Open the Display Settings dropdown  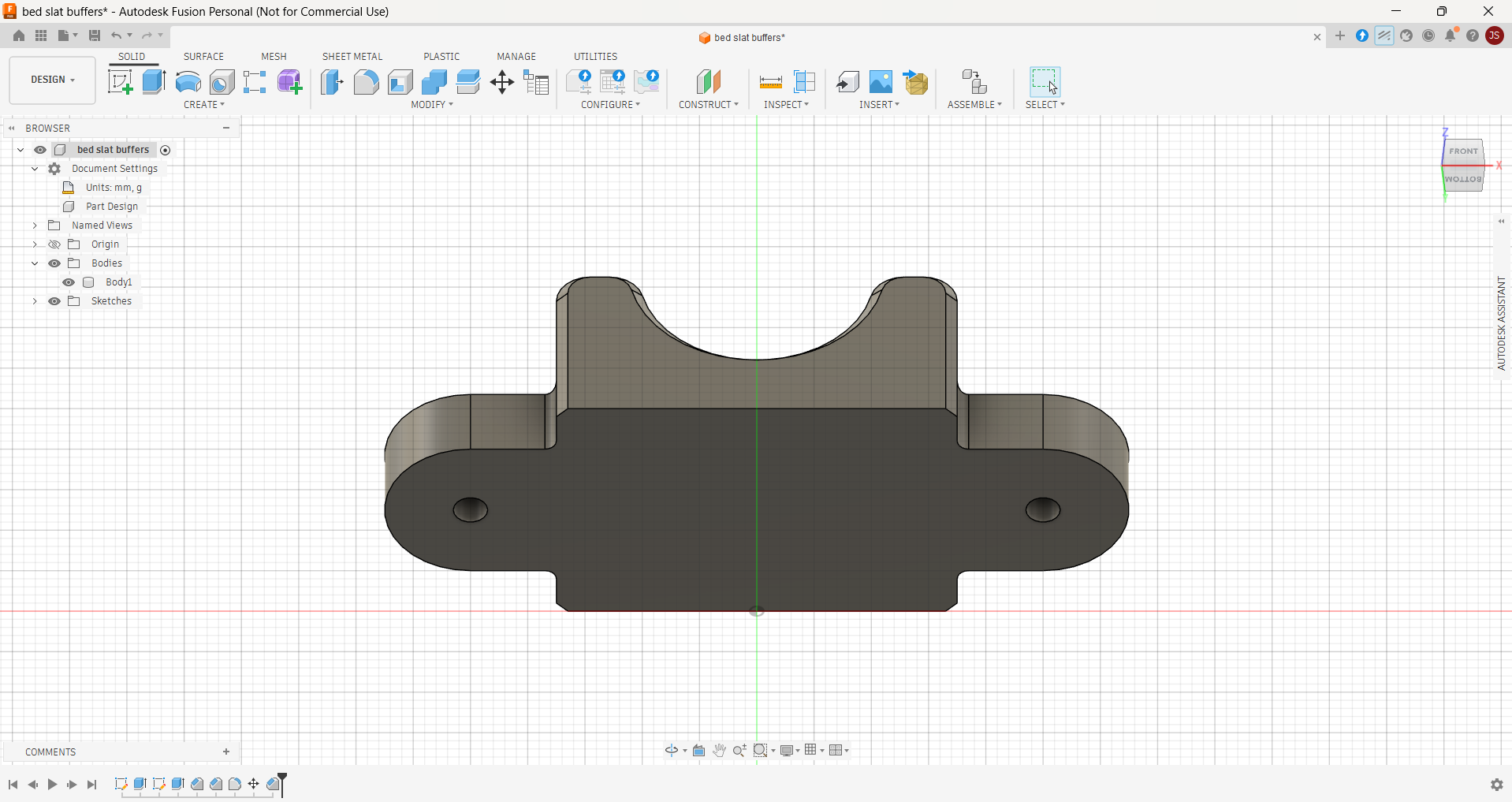pos(790,750)
